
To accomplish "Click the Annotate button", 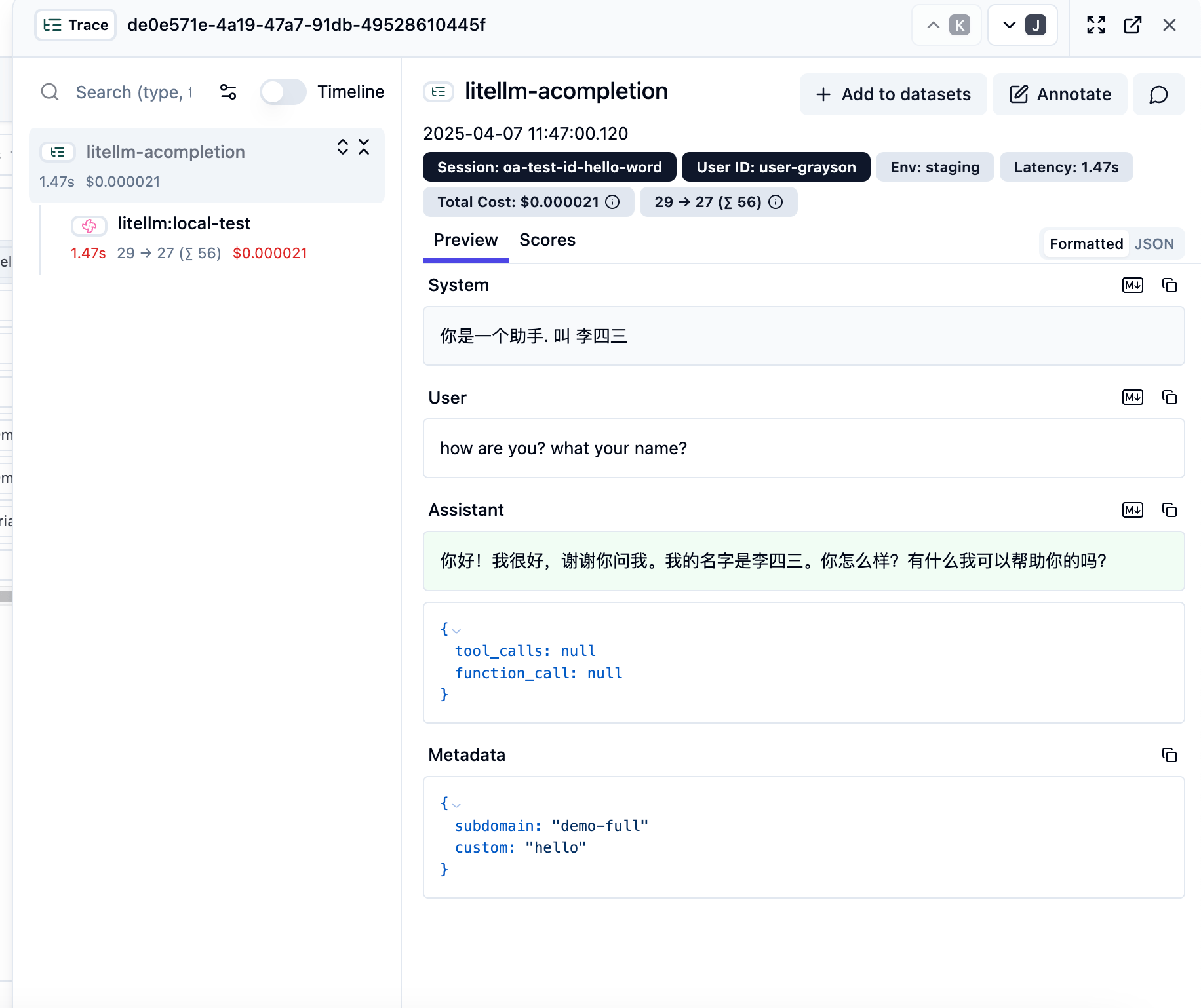I will (1059, 94).
